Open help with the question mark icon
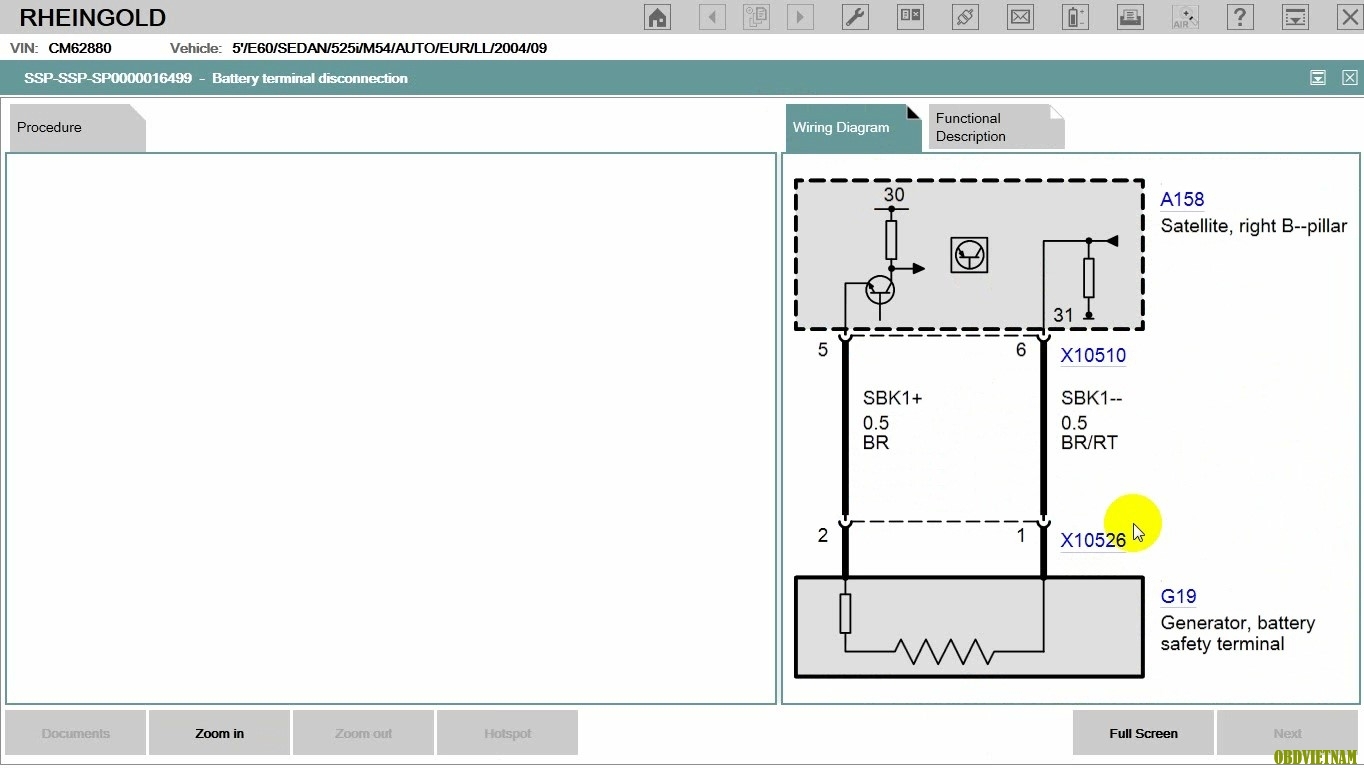This screenshot has height=768, width=1364. tap(1240, 17)
